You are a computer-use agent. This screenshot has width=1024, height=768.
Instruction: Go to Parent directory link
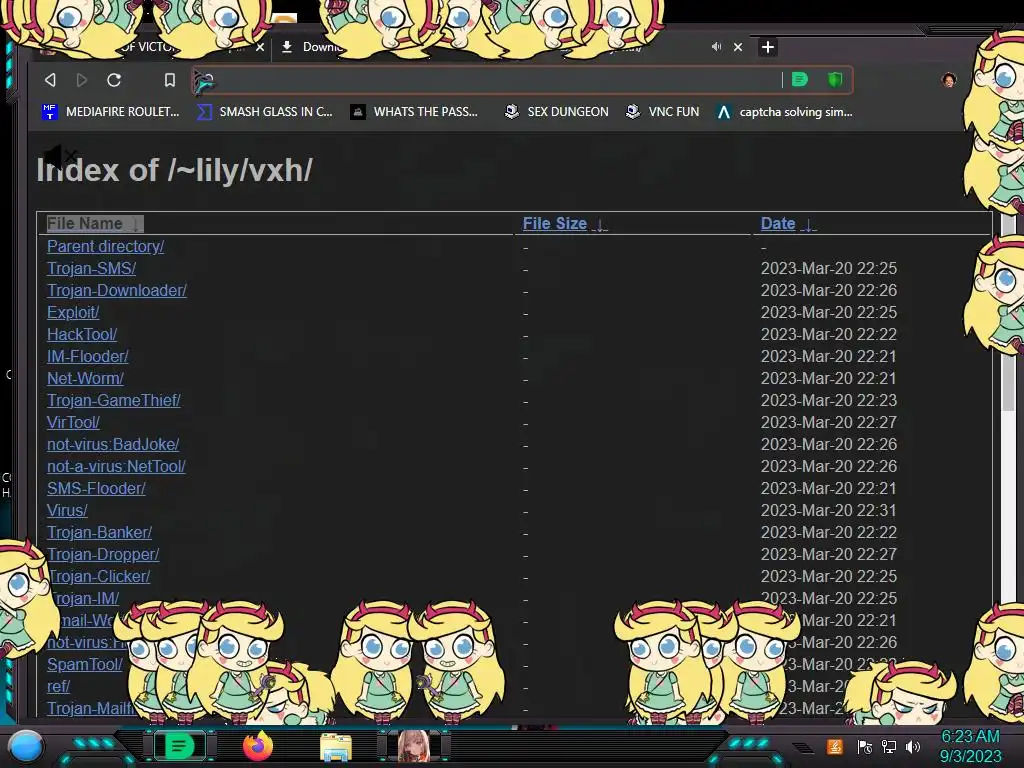[105, 246]
